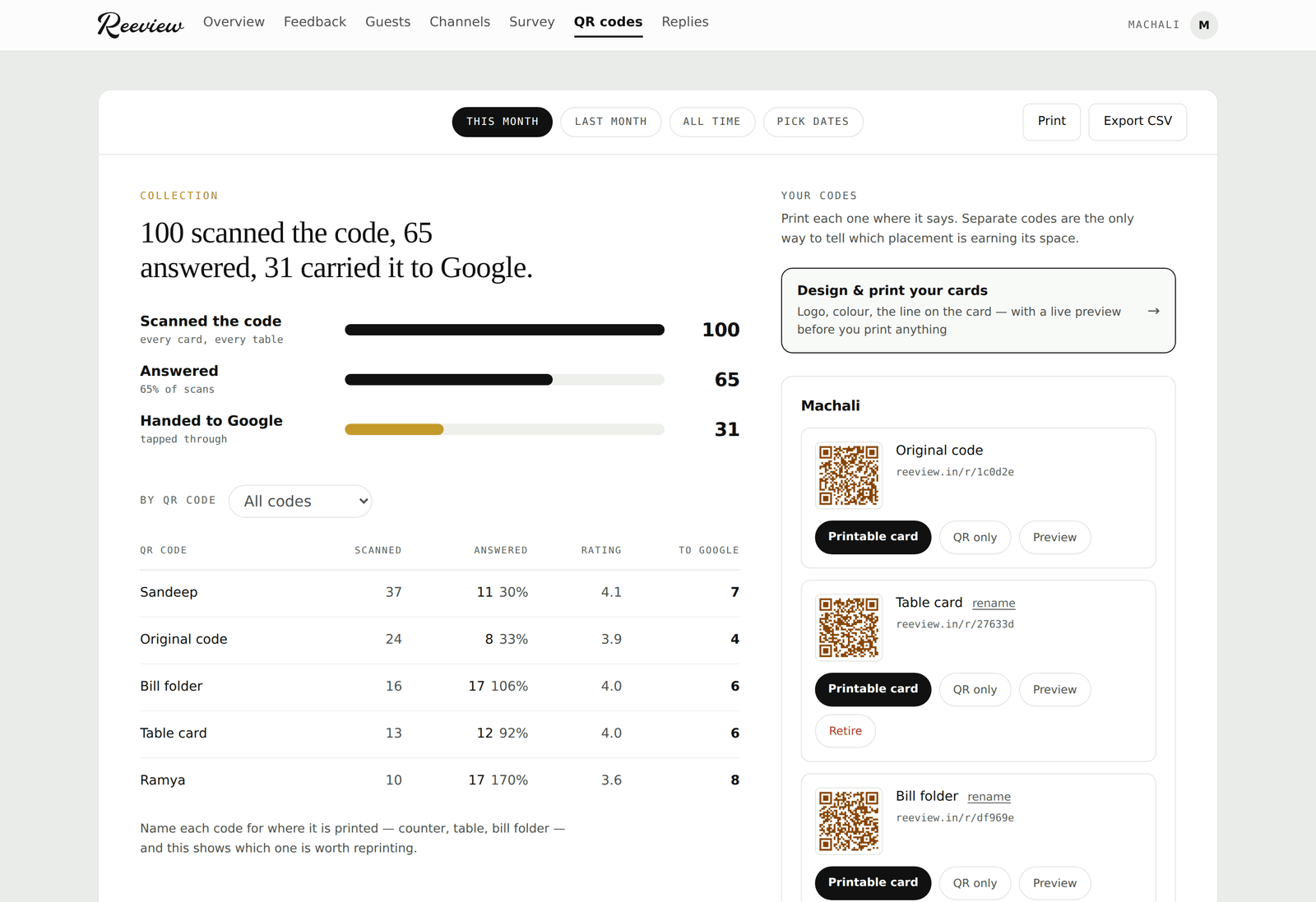Open the Replies tab
1316x902 pixels.
[685, 22]
